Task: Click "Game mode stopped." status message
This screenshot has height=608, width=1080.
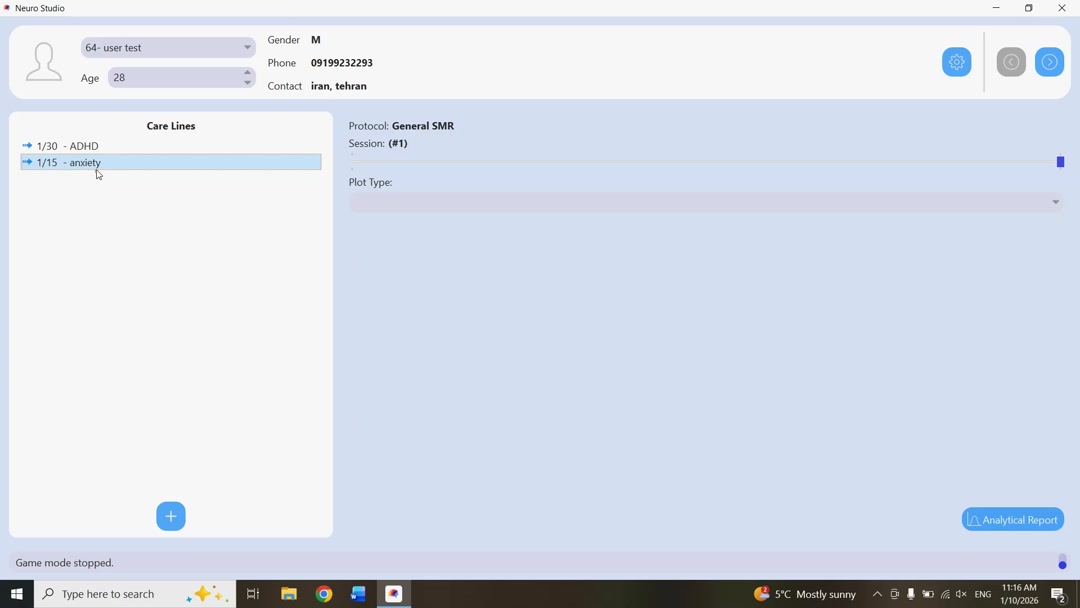Action: [x=65, y=563]
